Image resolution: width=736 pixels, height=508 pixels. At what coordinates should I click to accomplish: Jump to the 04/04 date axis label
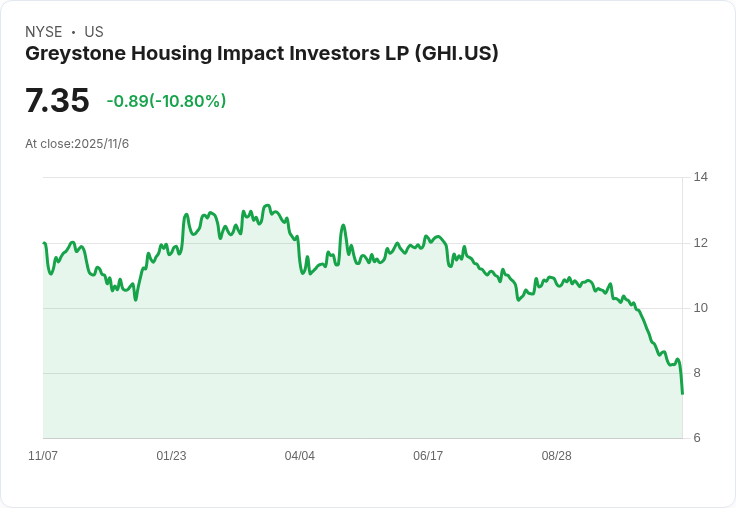click(300, 456)
